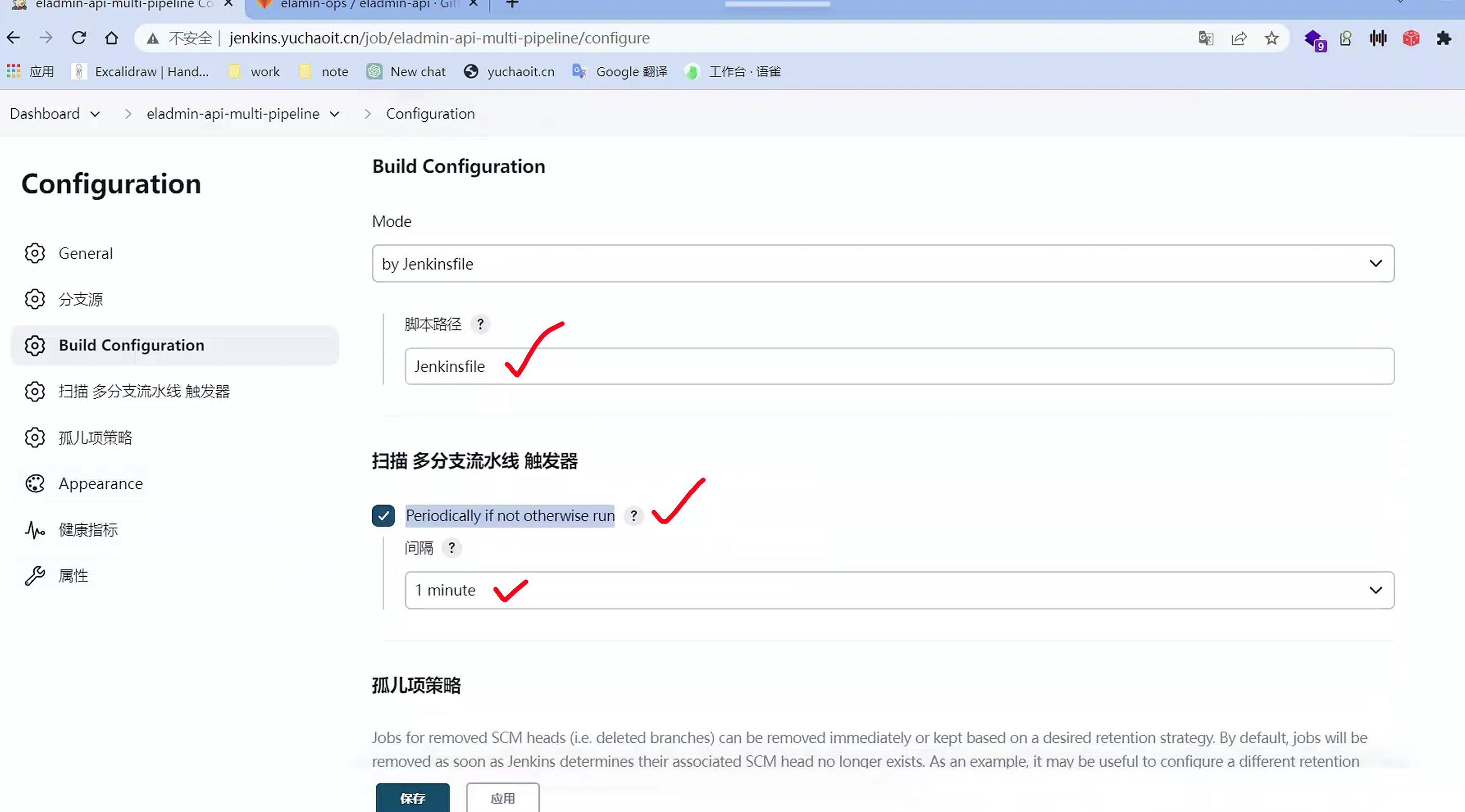The width and height of the screenshot is (1465, 812).
Task: Bookmark this page with star icon
Action: (x=1272, y=38)
